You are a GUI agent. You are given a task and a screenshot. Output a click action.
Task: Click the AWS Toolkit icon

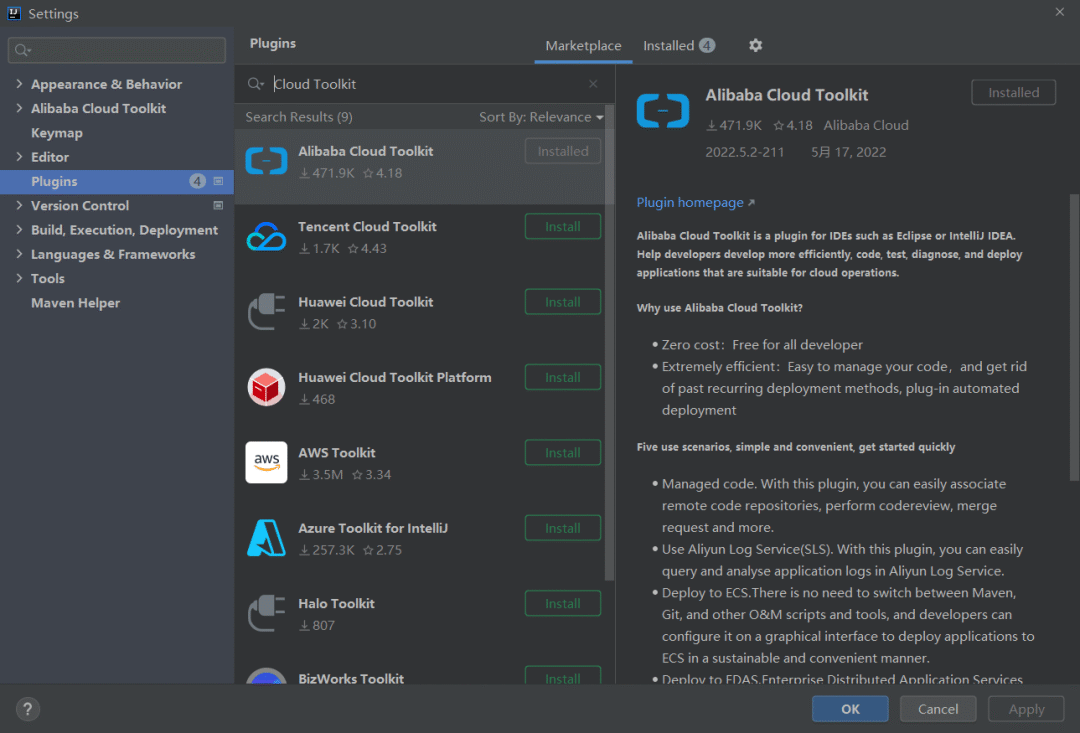pos(266,462)
